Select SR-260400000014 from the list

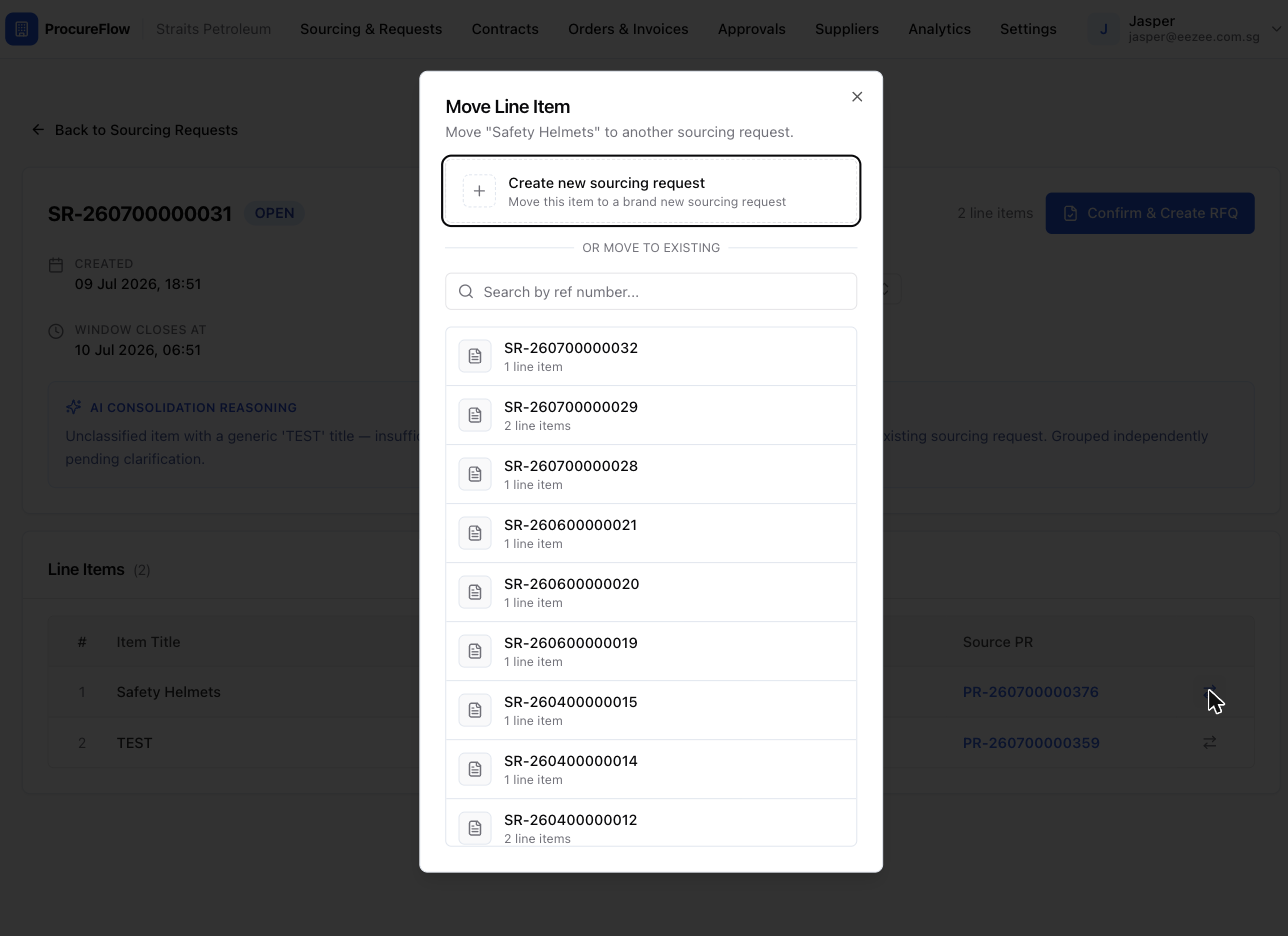pos(651,769)
